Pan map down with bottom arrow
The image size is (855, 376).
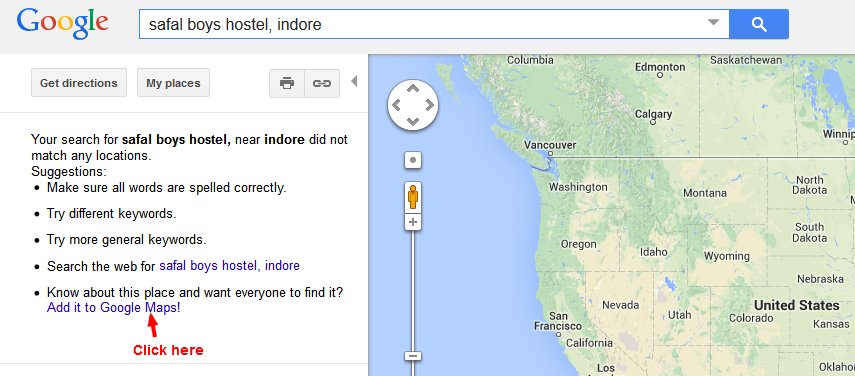click(413, 122)
